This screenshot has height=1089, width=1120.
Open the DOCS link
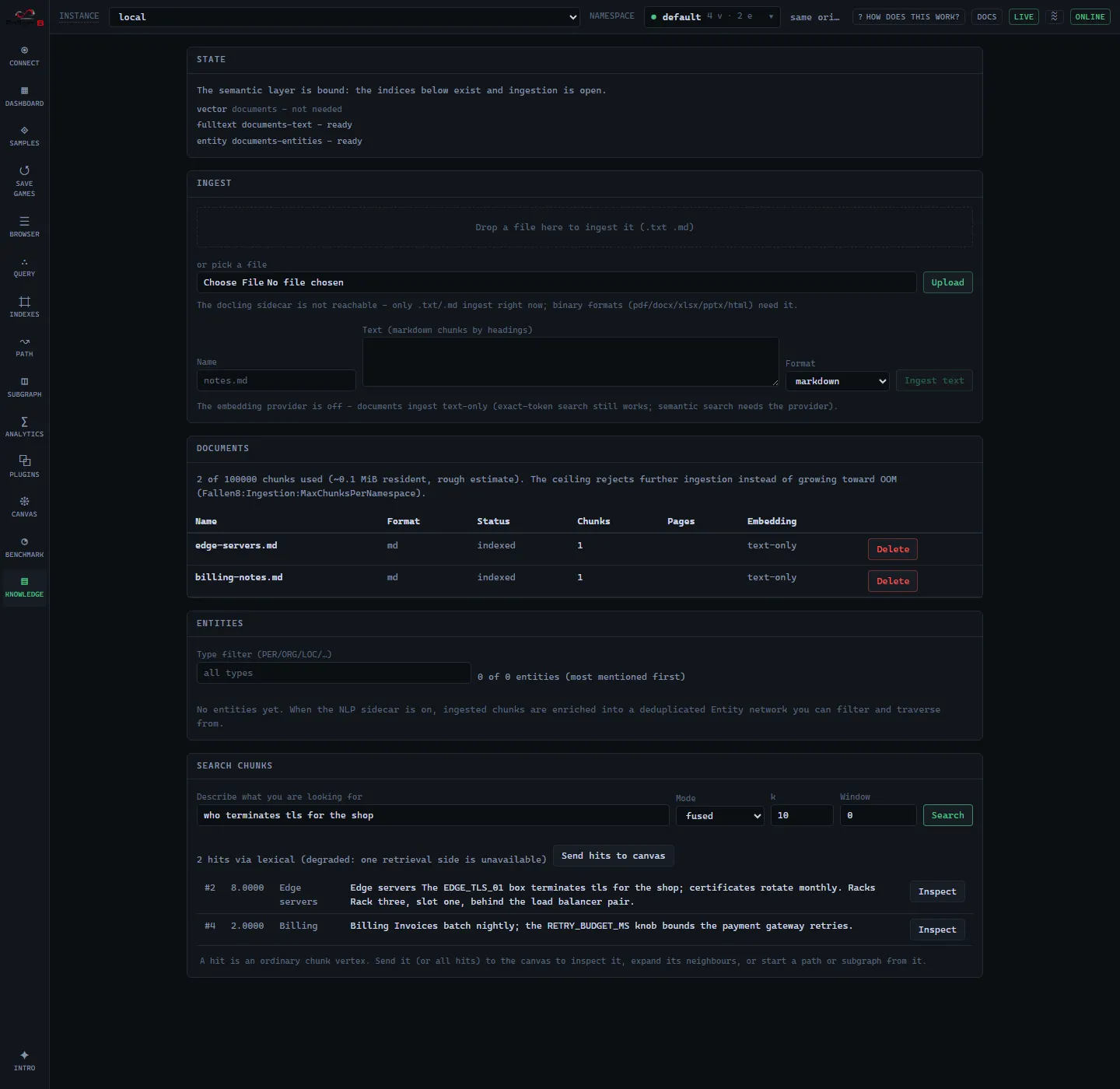pos(986,16)
